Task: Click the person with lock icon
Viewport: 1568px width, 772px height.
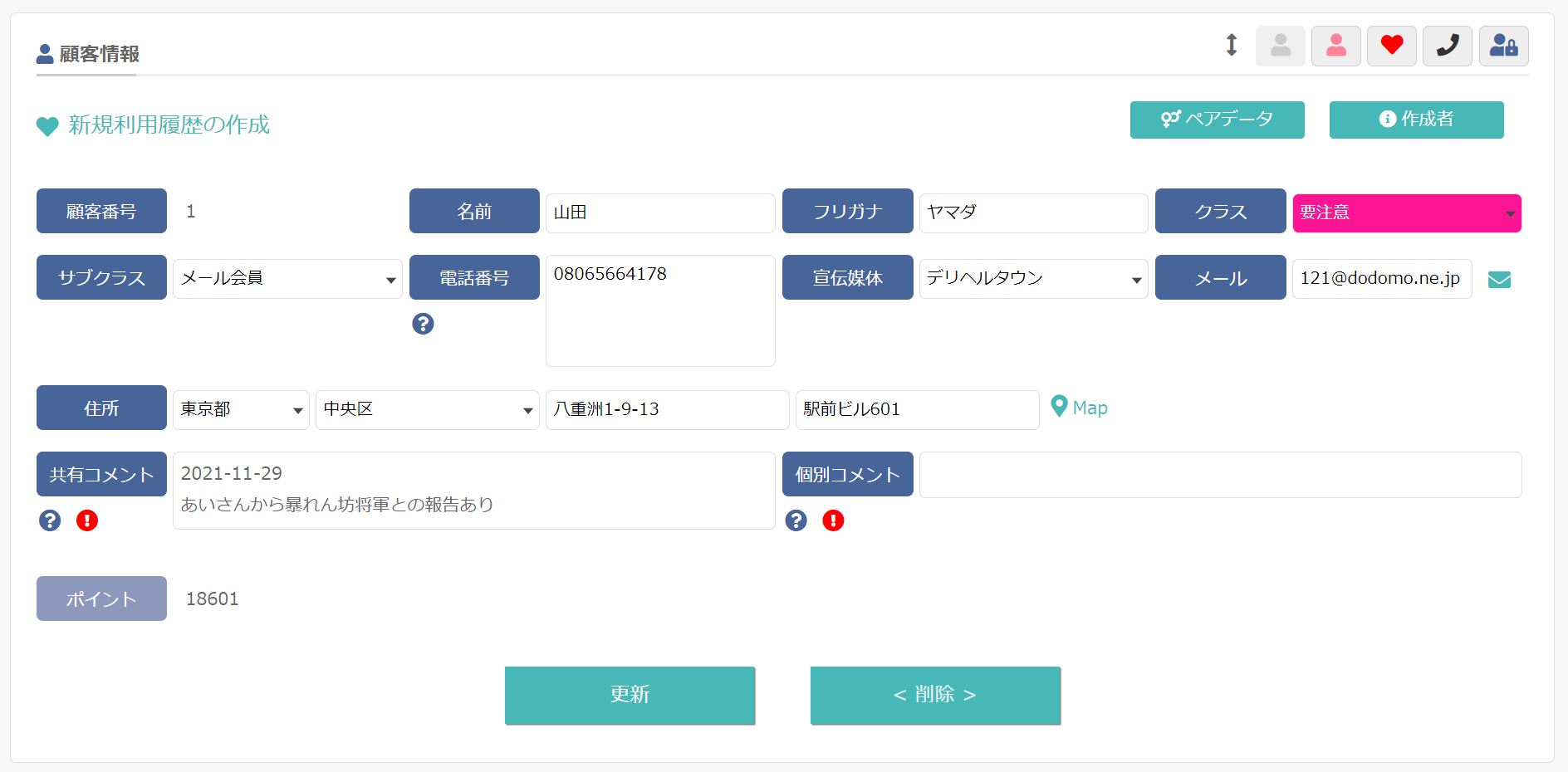Action: 1504,46
